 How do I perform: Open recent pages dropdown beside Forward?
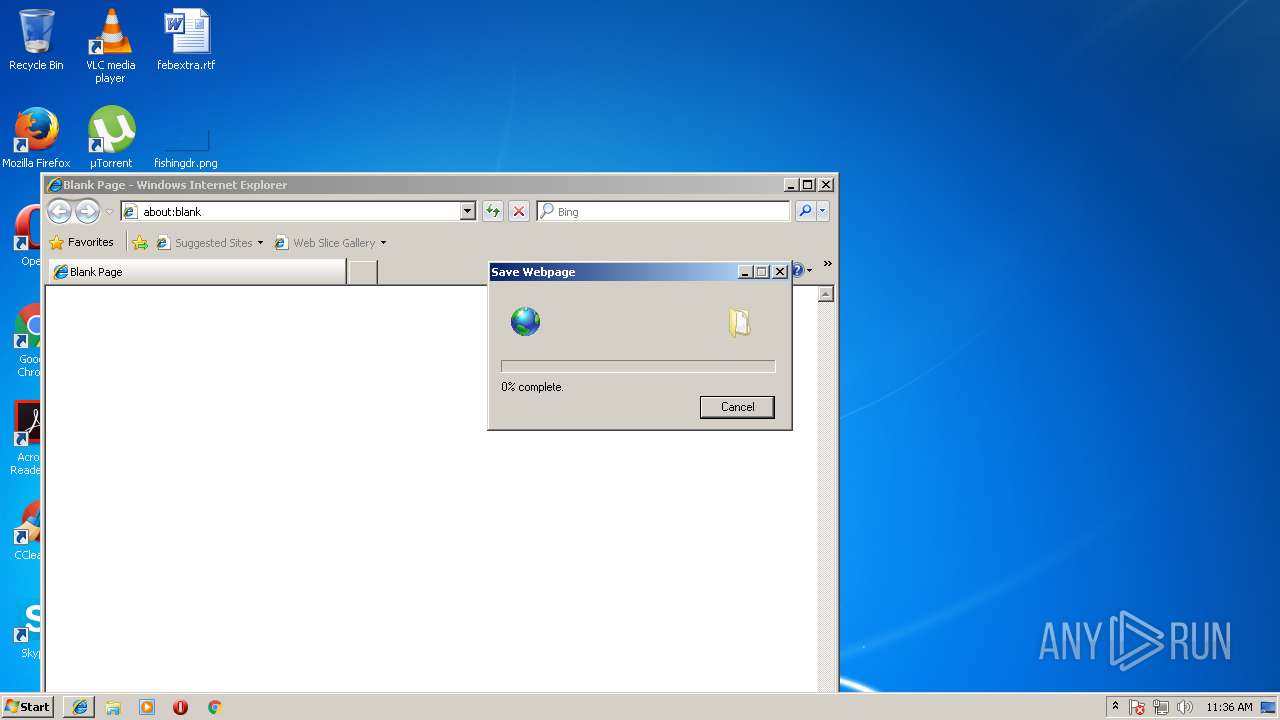point(109,212)
